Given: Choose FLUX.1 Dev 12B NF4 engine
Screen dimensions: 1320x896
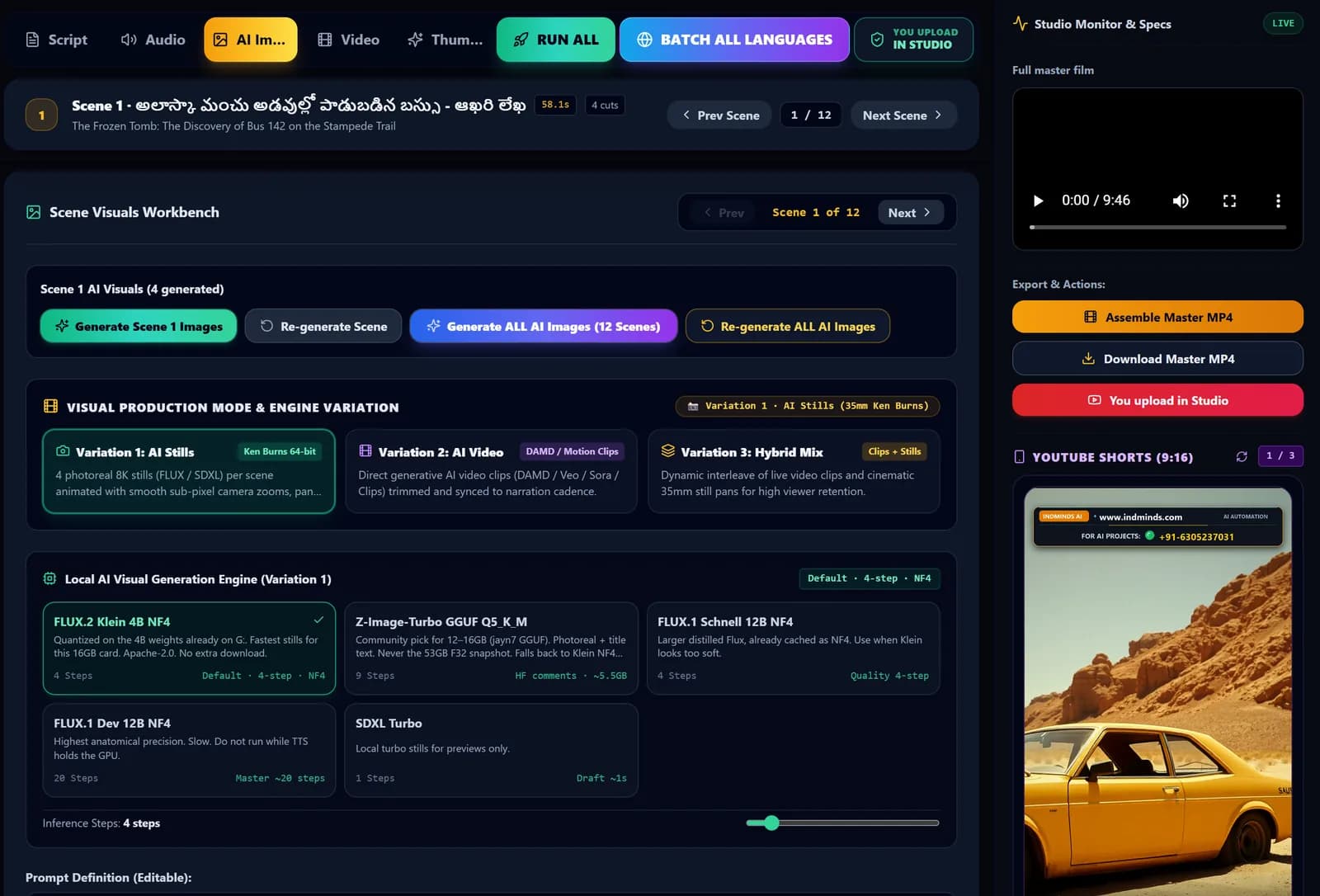Looking at the screenshot, I should 189,750.
